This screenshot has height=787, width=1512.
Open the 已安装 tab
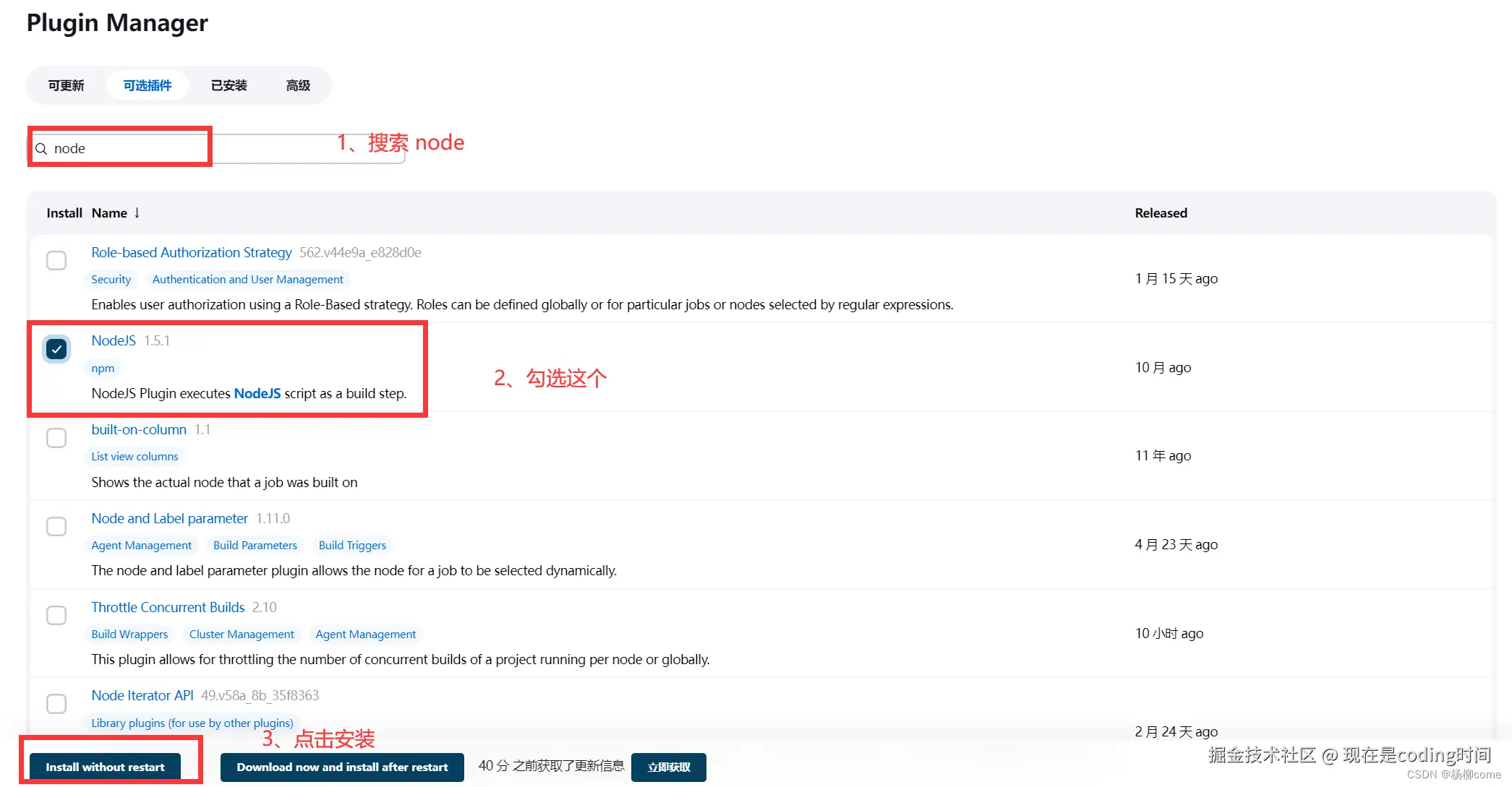point(228,85)
